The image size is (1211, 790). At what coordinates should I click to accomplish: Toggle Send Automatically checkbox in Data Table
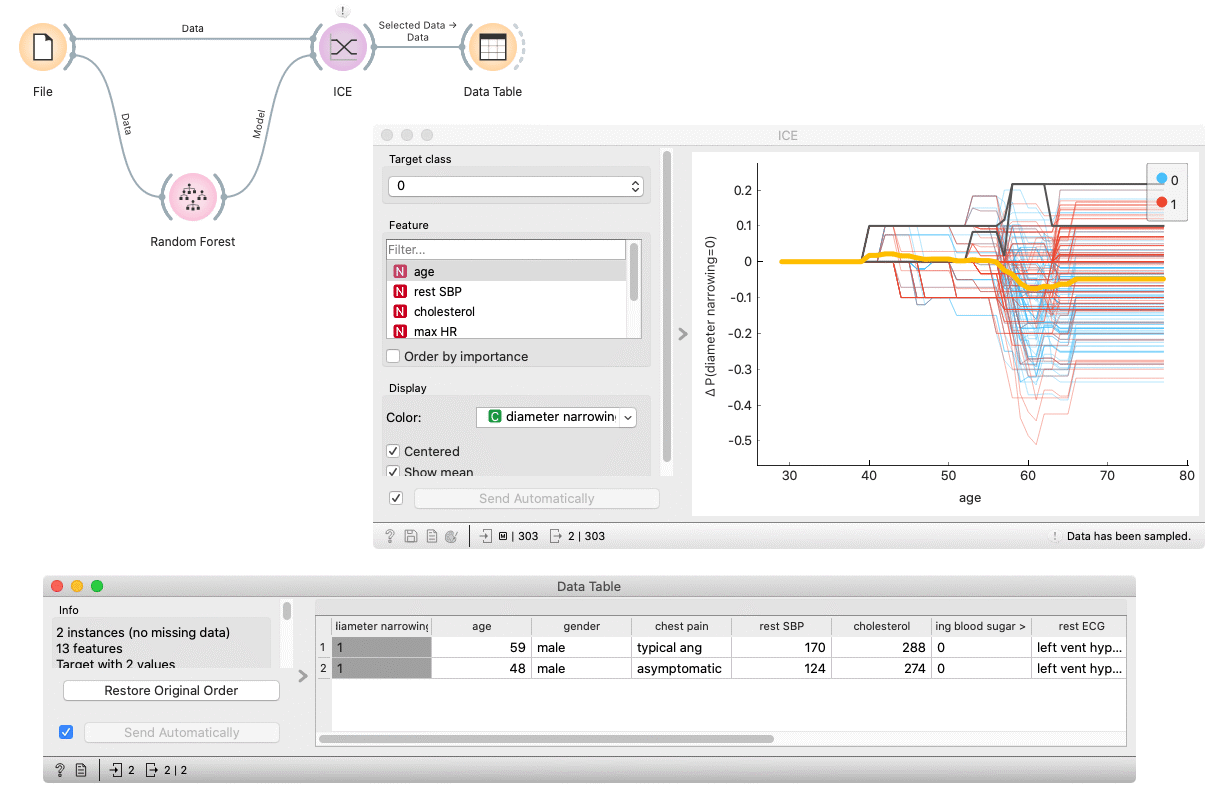coord(66,732)
